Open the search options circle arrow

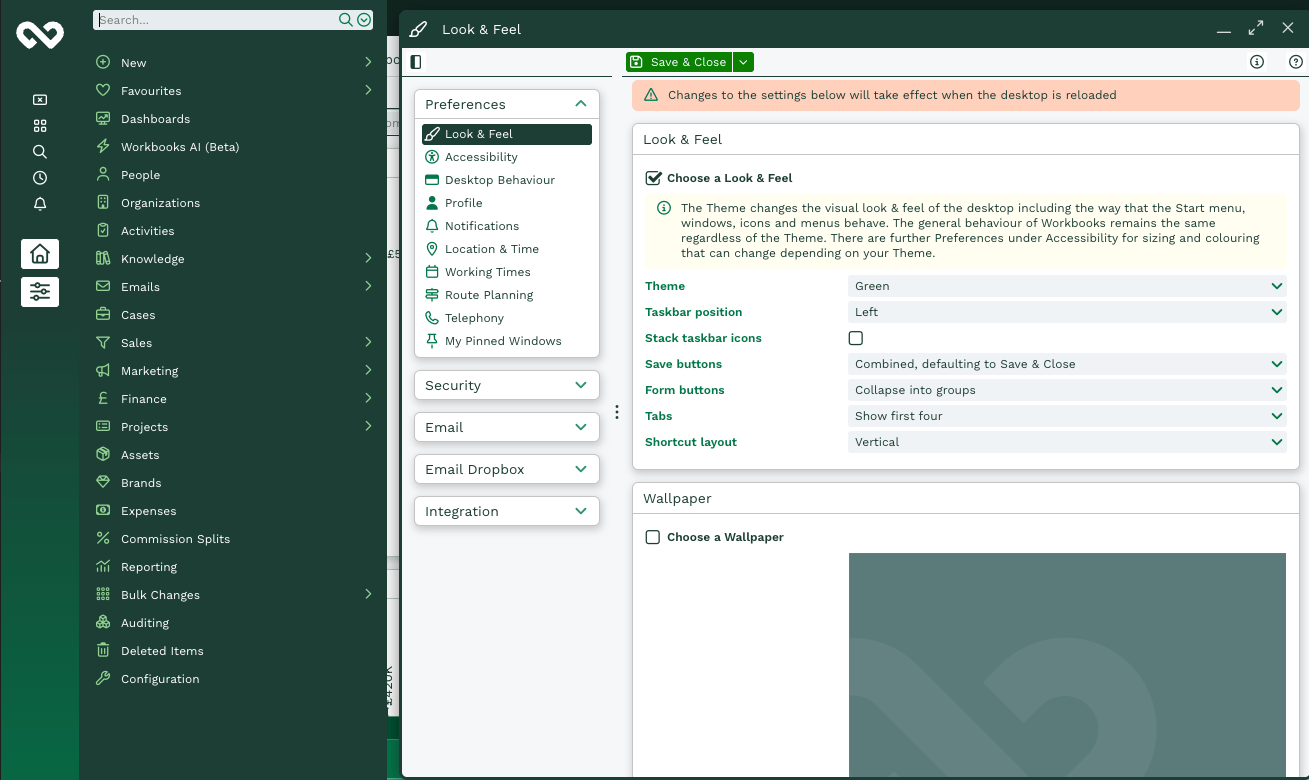364,20
